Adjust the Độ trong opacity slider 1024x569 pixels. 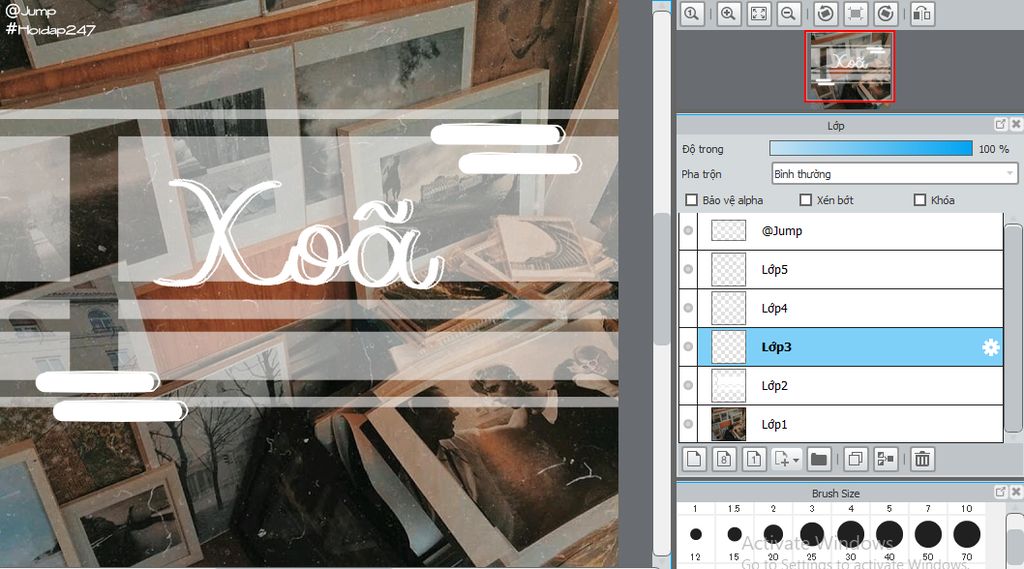pos(871,148)
